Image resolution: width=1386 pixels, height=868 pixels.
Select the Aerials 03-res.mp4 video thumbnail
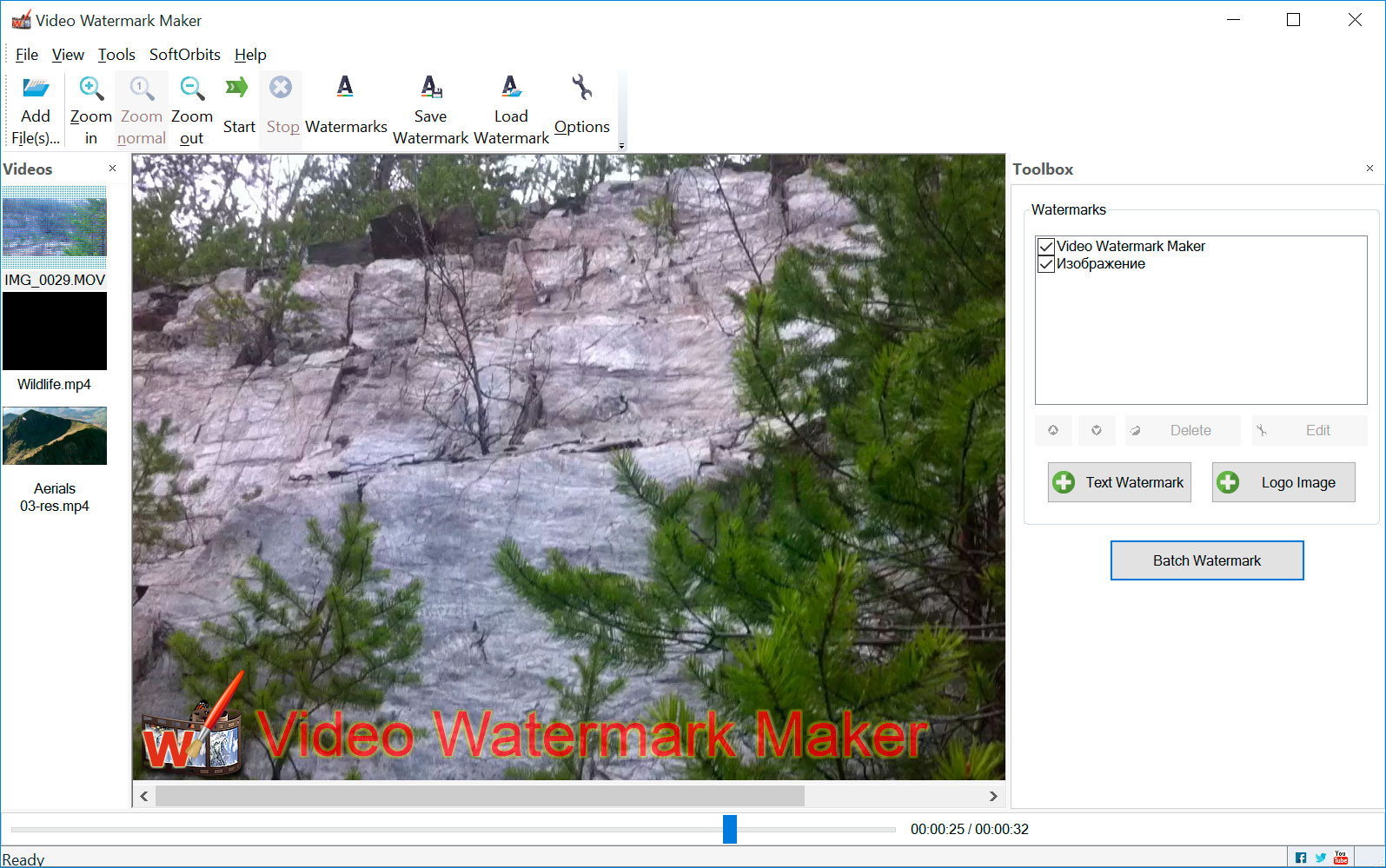pos(55,436)
